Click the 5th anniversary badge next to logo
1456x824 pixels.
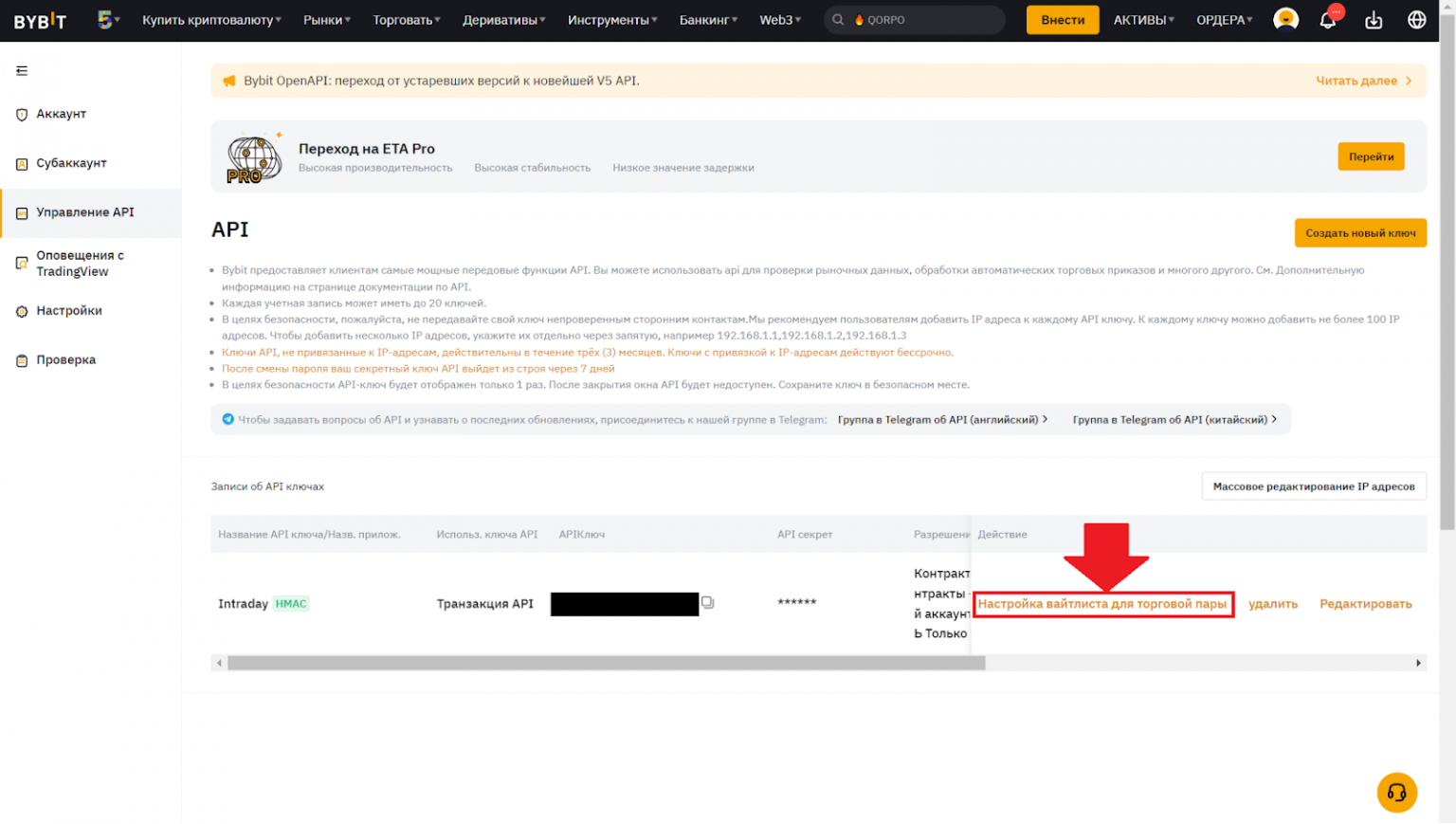(106, 19)
